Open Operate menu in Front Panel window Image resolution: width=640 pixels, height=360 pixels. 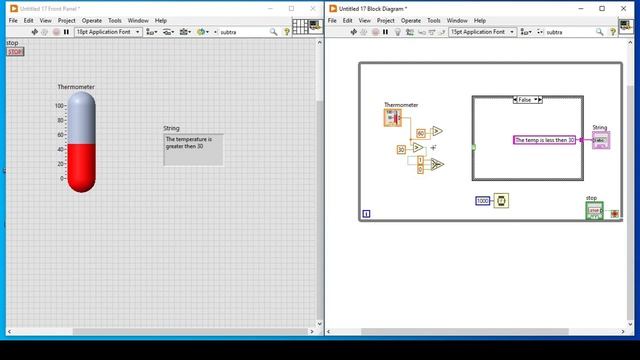(x=91, y=20)
